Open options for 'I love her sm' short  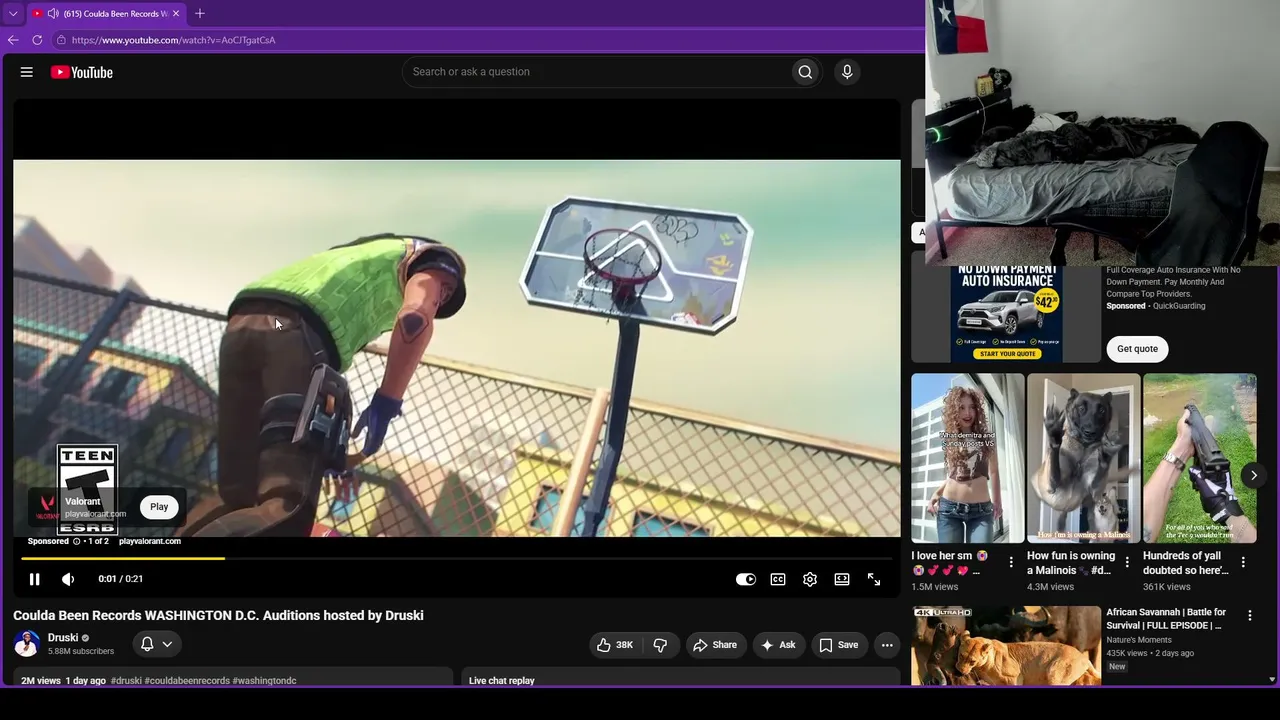pos(1011,562)
